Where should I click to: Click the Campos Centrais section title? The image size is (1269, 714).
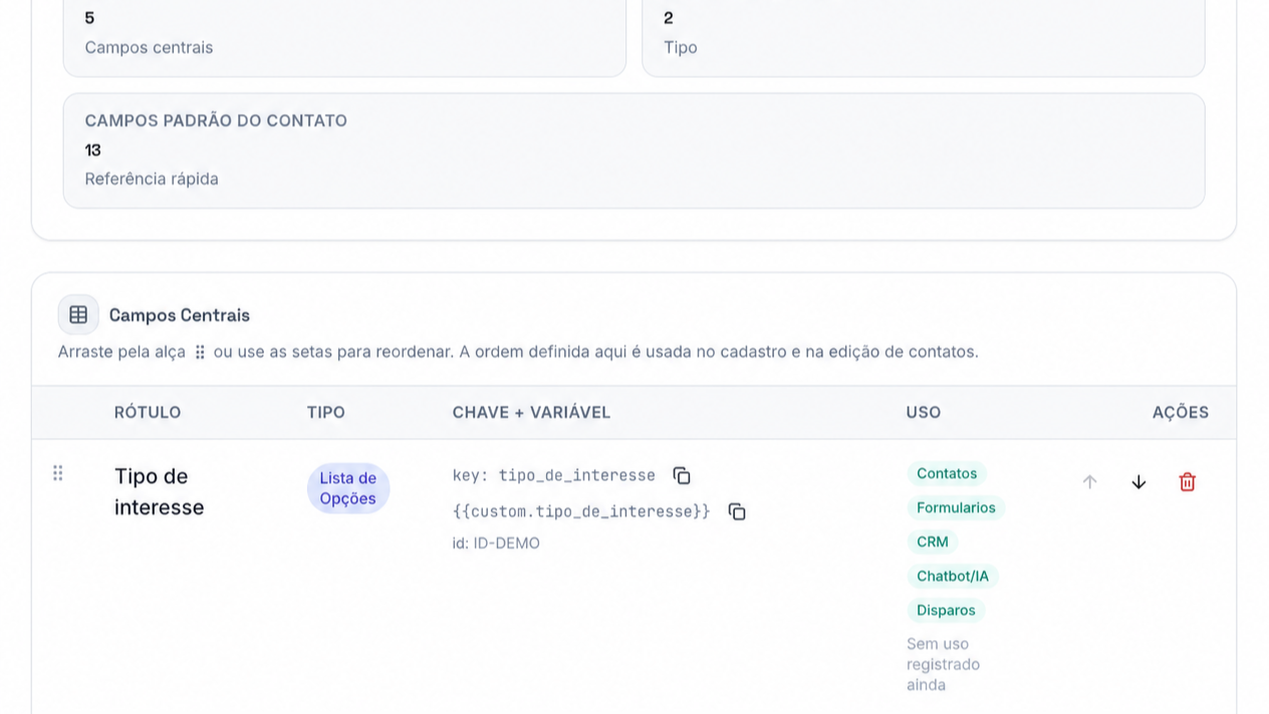(179, 315)
